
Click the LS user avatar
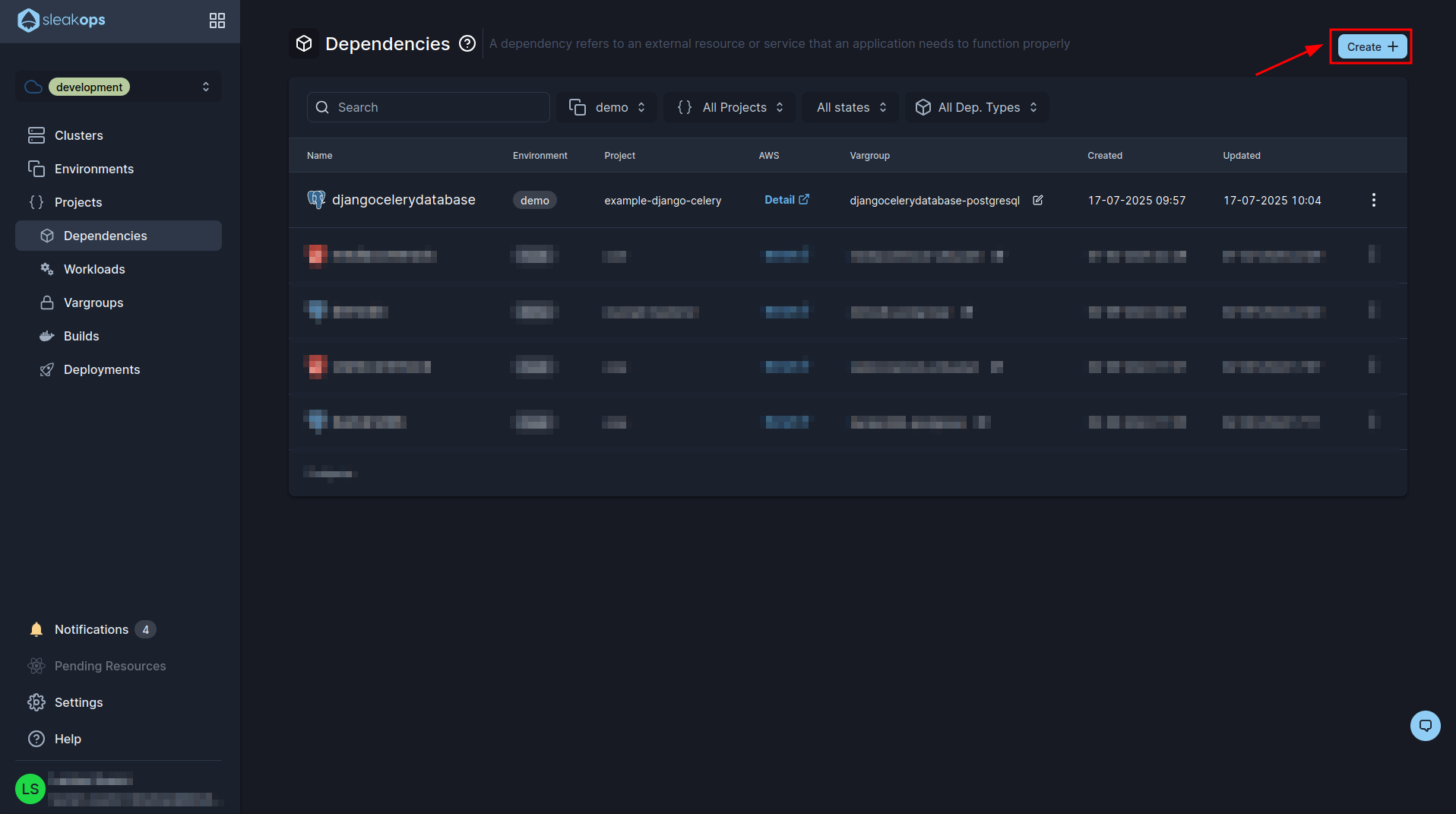coord(30,789)
